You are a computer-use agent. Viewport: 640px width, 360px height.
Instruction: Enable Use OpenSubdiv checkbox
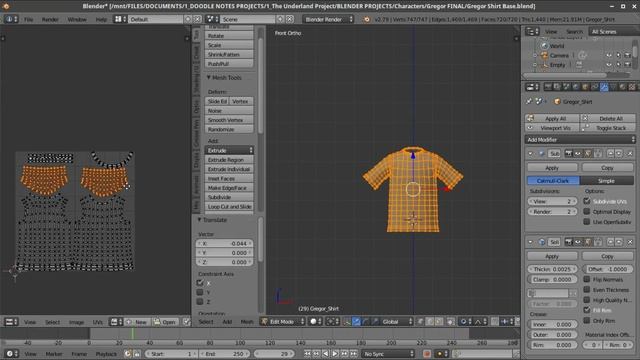pos(587,222)
